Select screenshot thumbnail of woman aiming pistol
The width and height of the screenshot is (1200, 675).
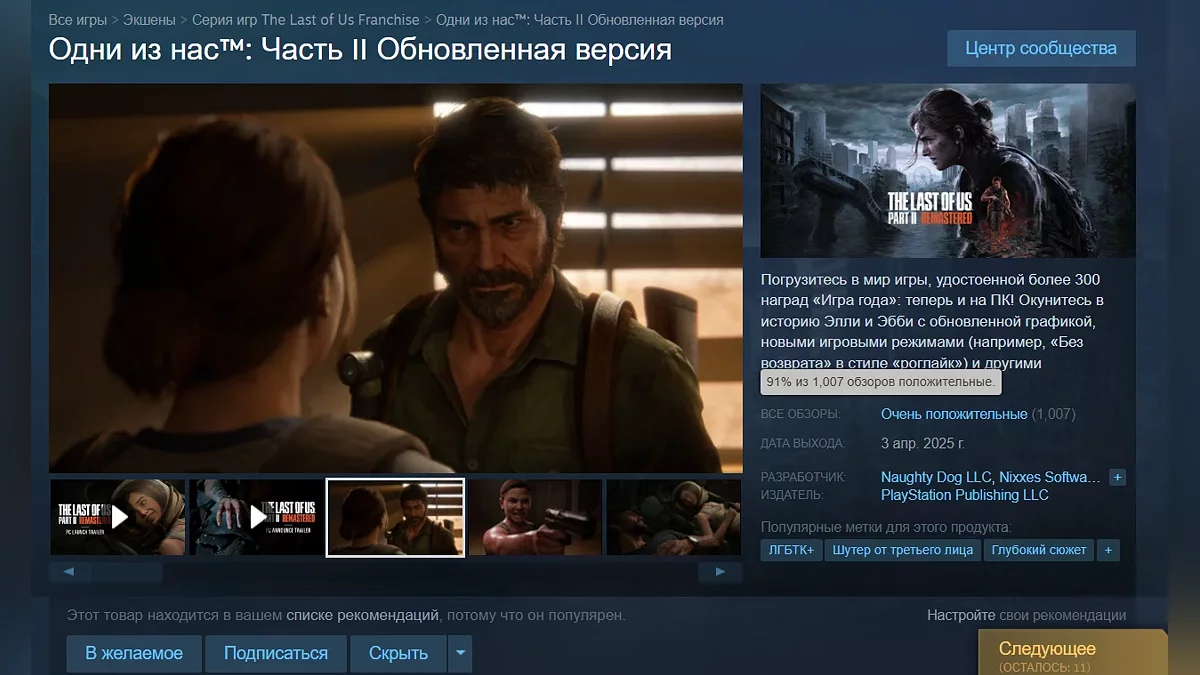pyautogui.click(x=535, y=517)
